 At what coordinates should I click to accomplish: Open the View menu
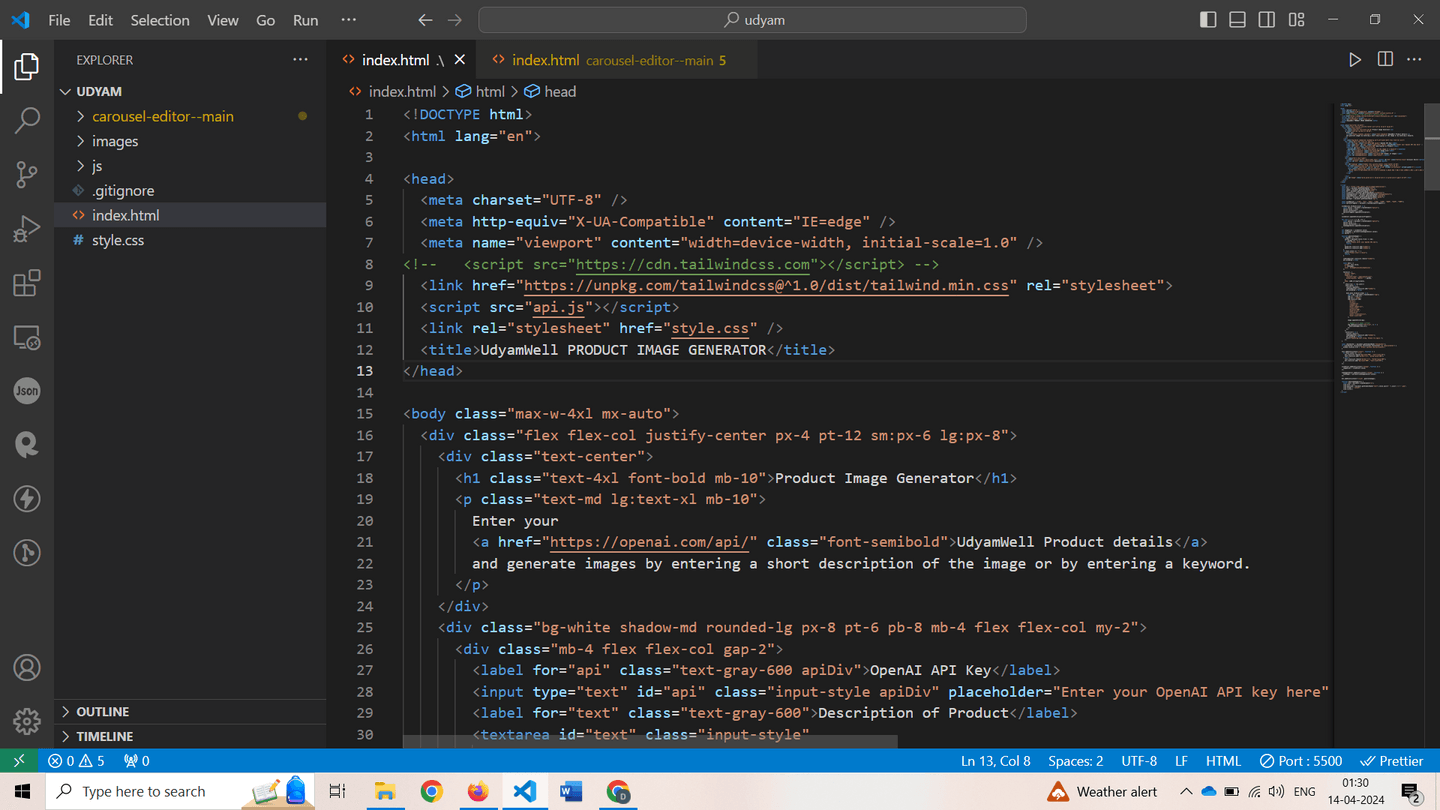coord(223,20)
